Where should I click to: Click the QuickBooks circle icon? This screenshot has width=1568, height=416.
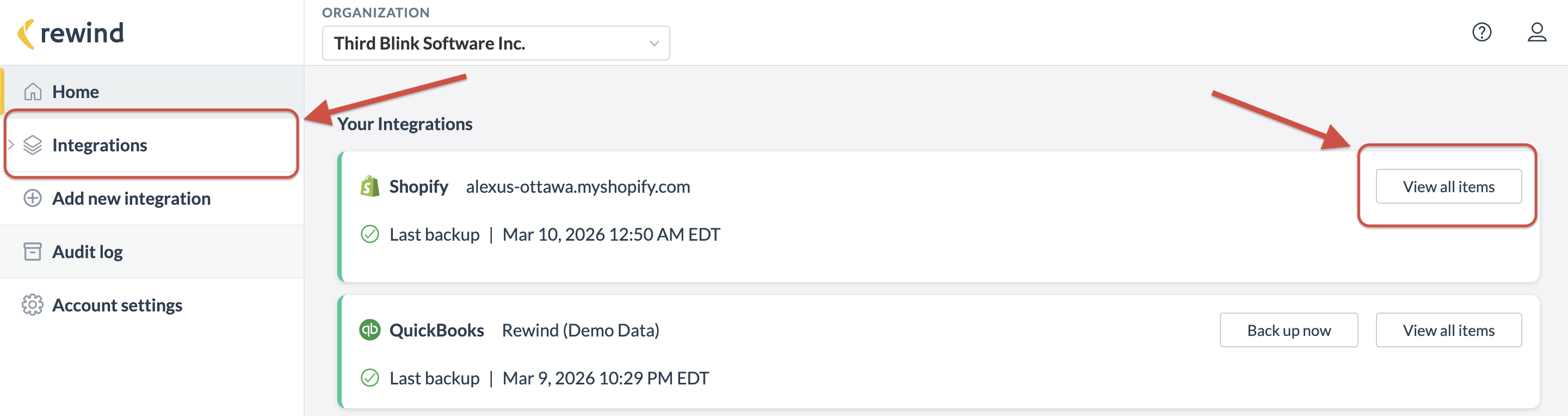click(369, 330)
